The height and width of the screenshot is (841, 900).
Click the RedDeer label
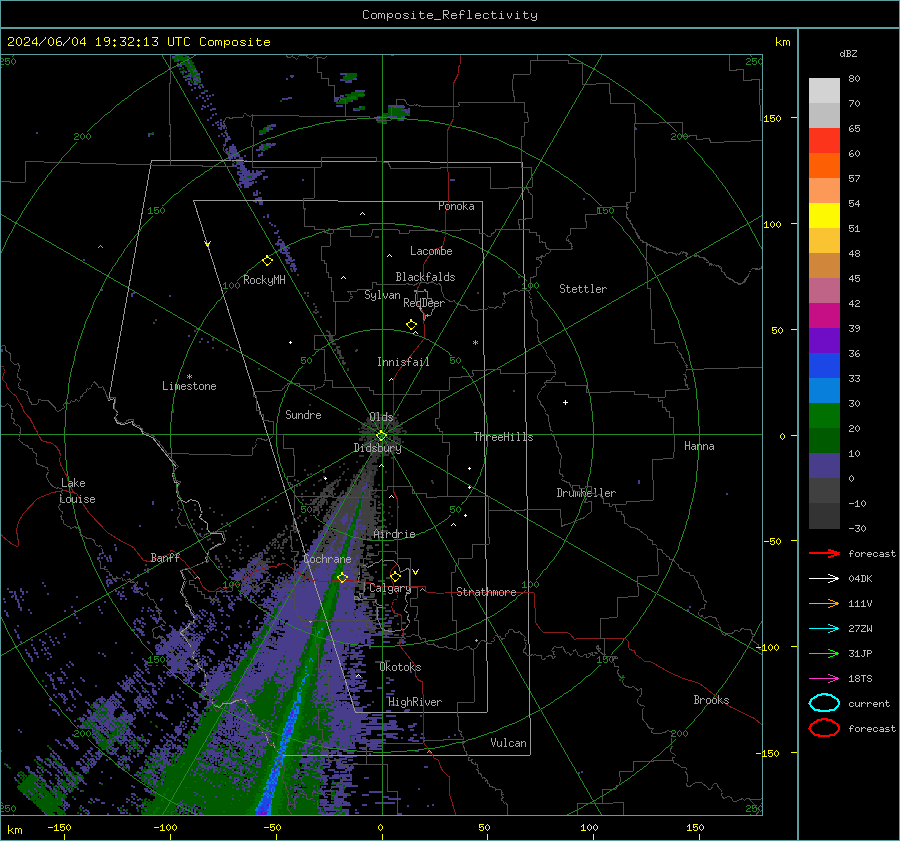pos(424,303)
